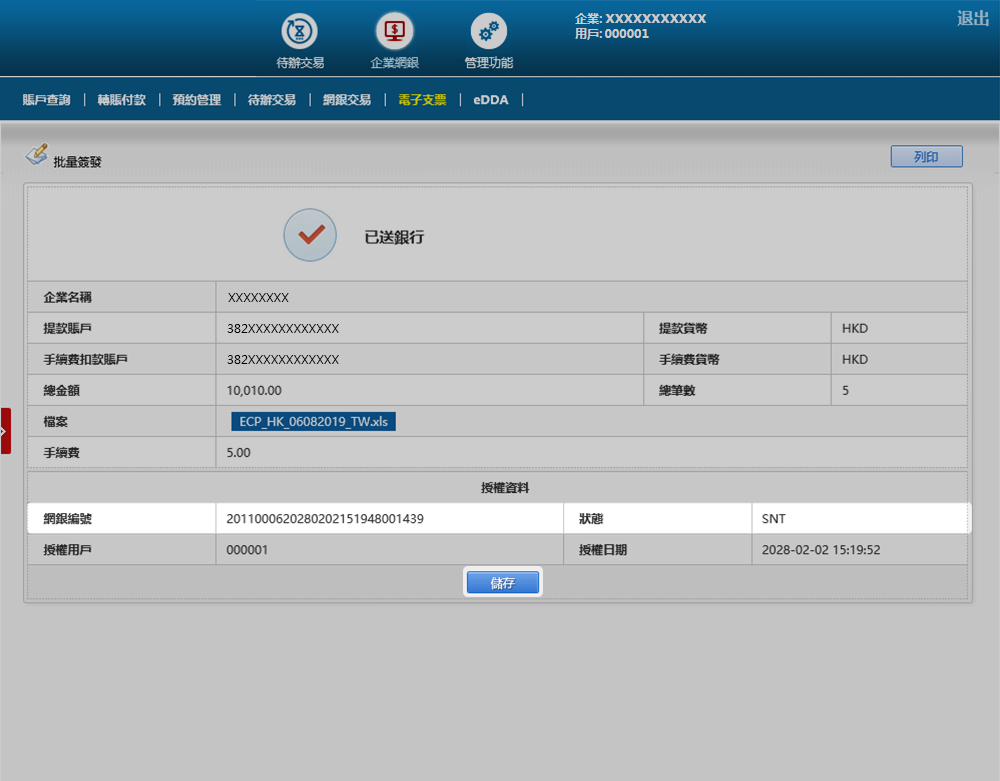Open the 企業網銀 monitor icon
The height and width of the screenshot is (781, 1000).
[x=394, y=32]
